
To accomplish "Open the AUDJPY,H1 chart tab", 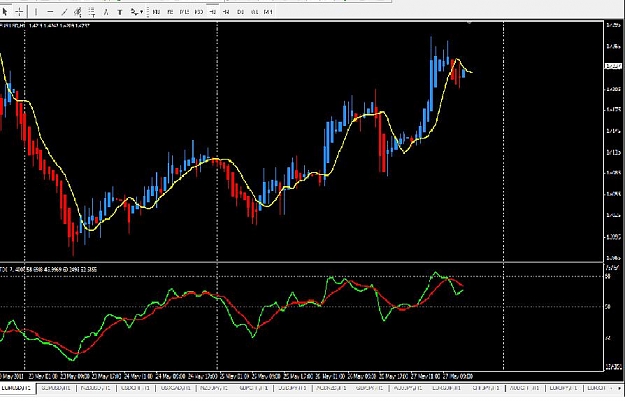I will [x=408, y=387].
